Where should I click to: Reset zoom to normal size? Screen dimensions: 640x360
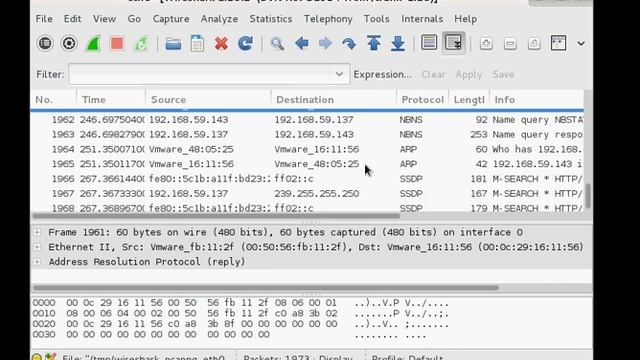tap(534, 43)
